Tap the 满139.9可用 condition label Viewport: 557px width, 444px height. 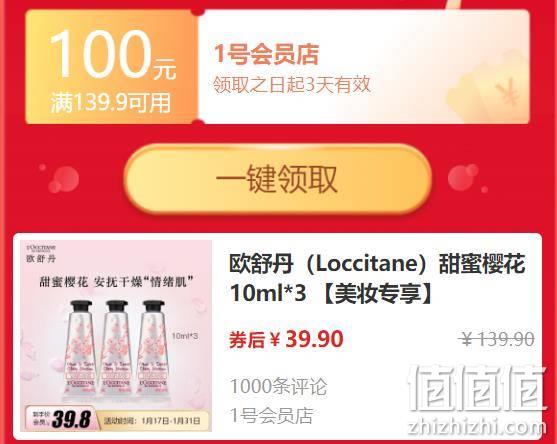pos(110,103)
